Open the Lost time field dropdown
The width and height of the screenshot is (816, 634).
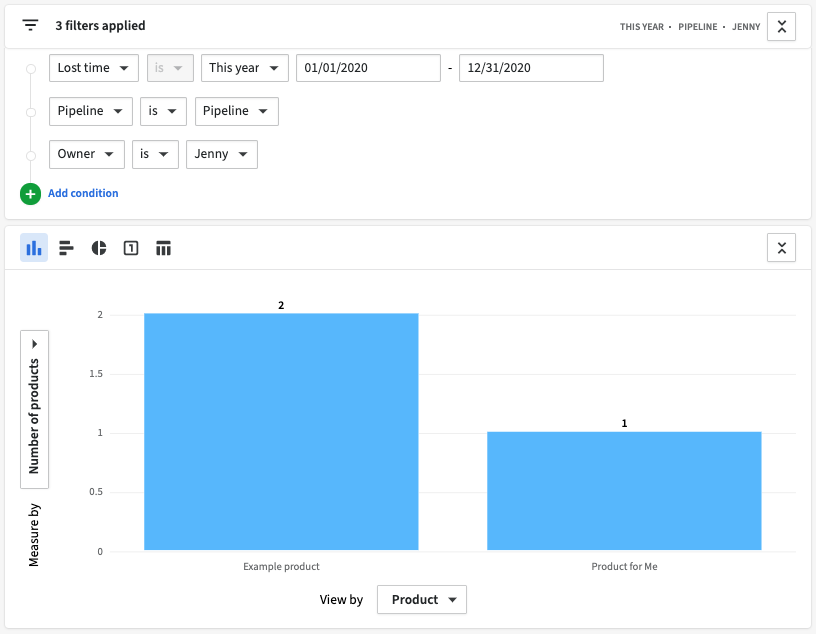(94, 68)
